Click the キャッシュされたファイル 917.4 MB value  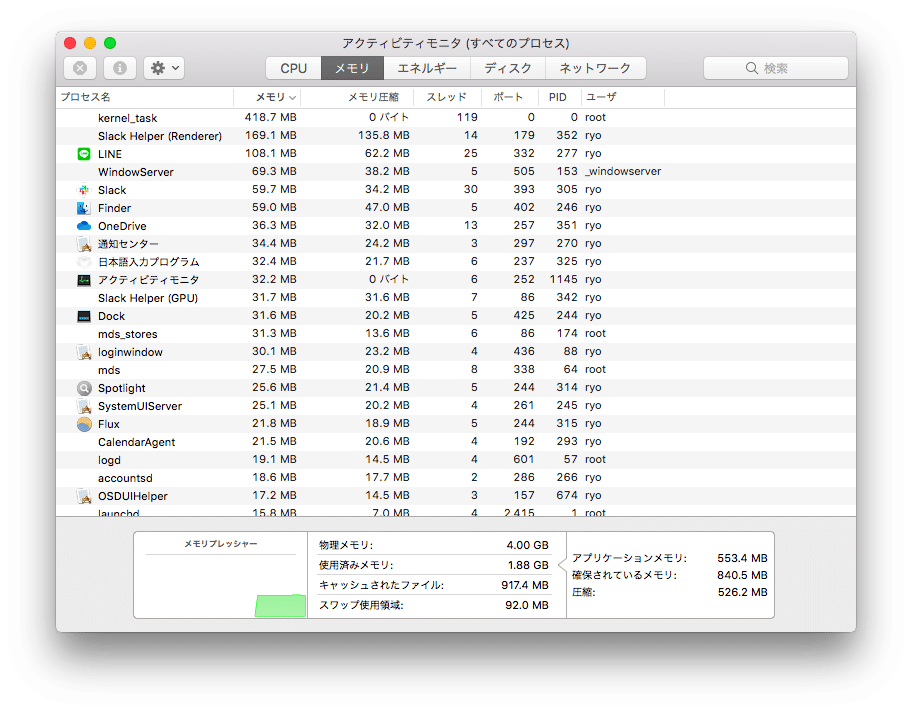click(x=525, y=585)
